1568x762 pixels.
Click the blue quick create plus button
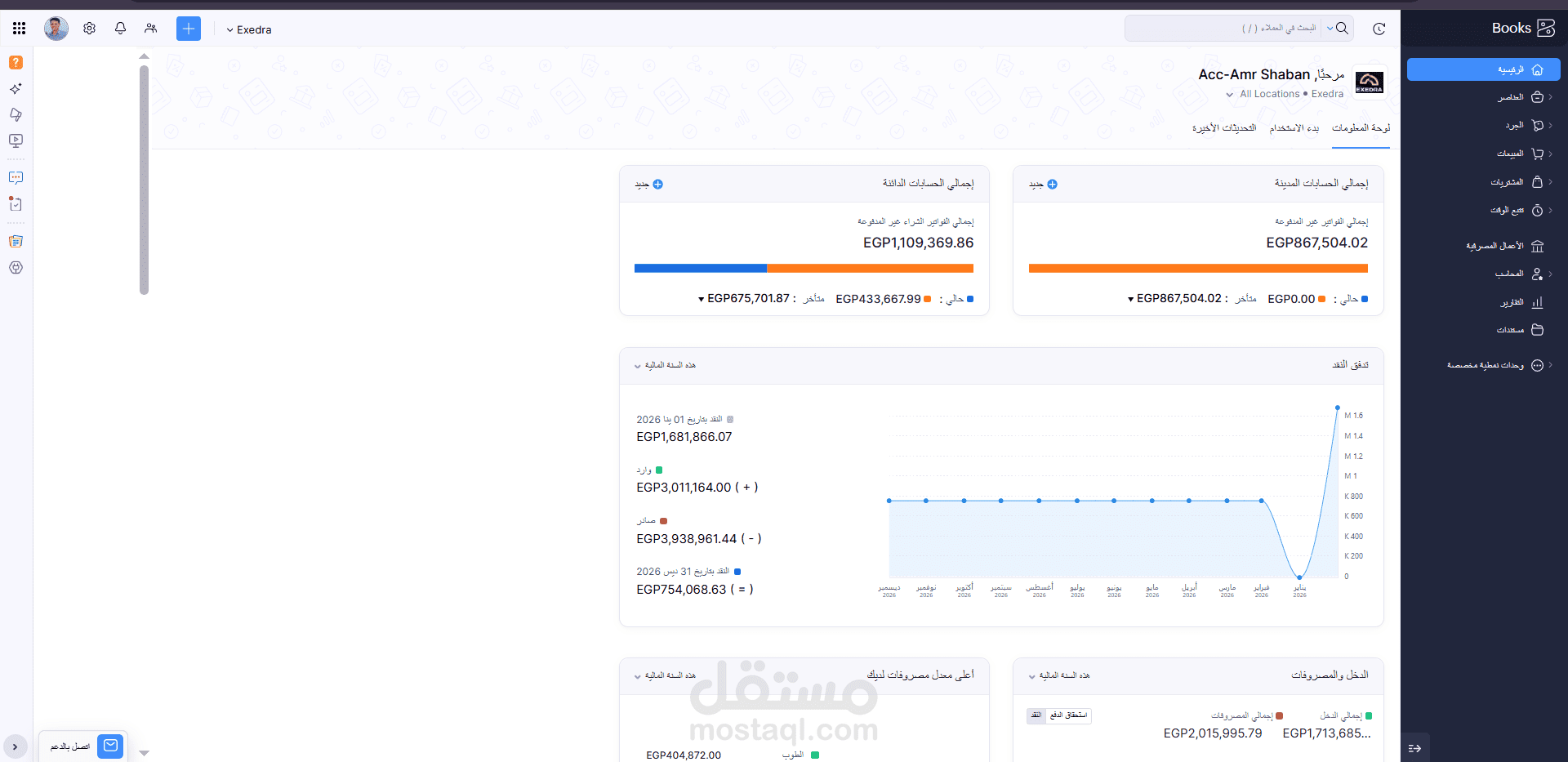pos(189,29)
